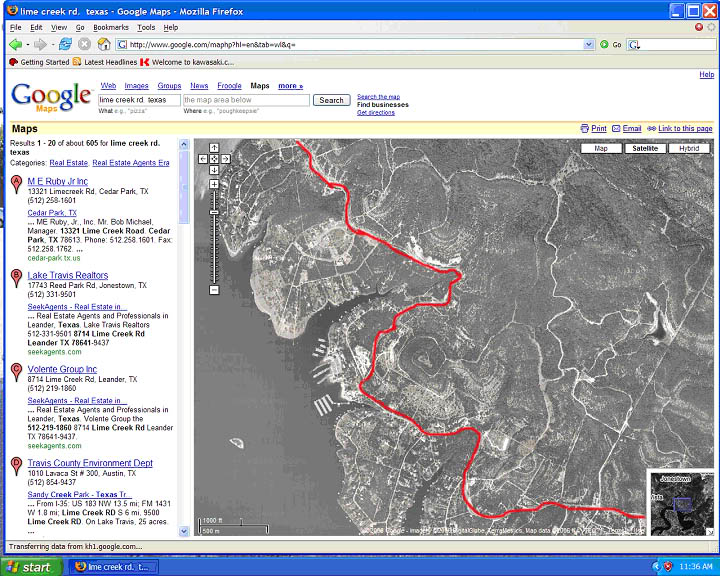This screenshot has height=576, width=720.
Task: Open the back button history dropdown arrow
Action: pos(26,45)
